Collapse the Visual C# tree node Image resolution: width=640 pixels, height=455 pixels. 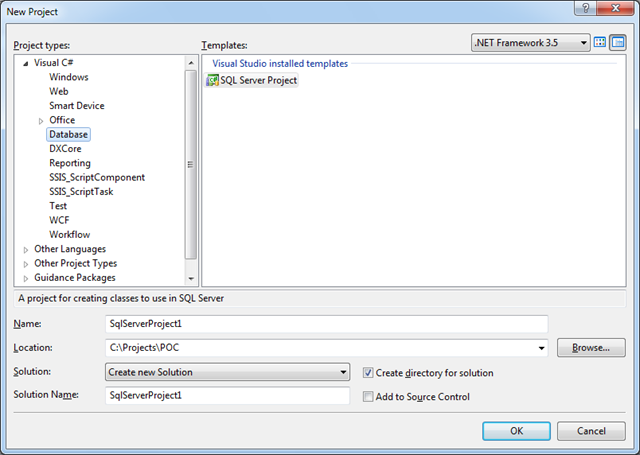click(25, 62)
